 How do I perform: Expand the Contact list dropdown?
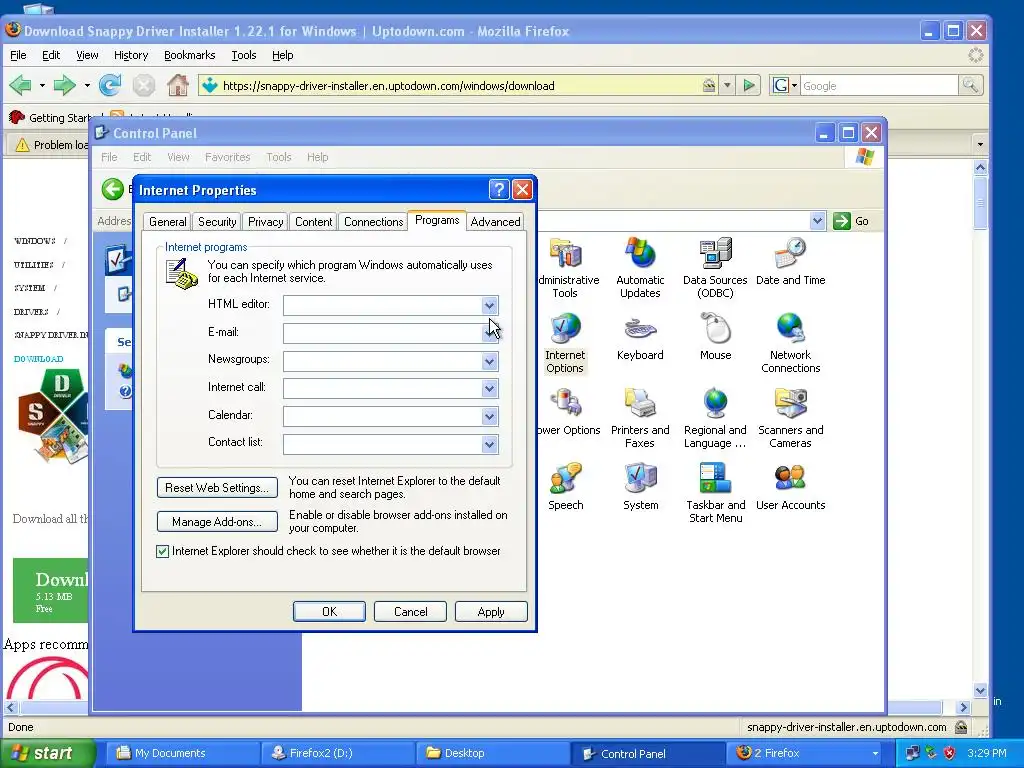click(x=489, y=444)
